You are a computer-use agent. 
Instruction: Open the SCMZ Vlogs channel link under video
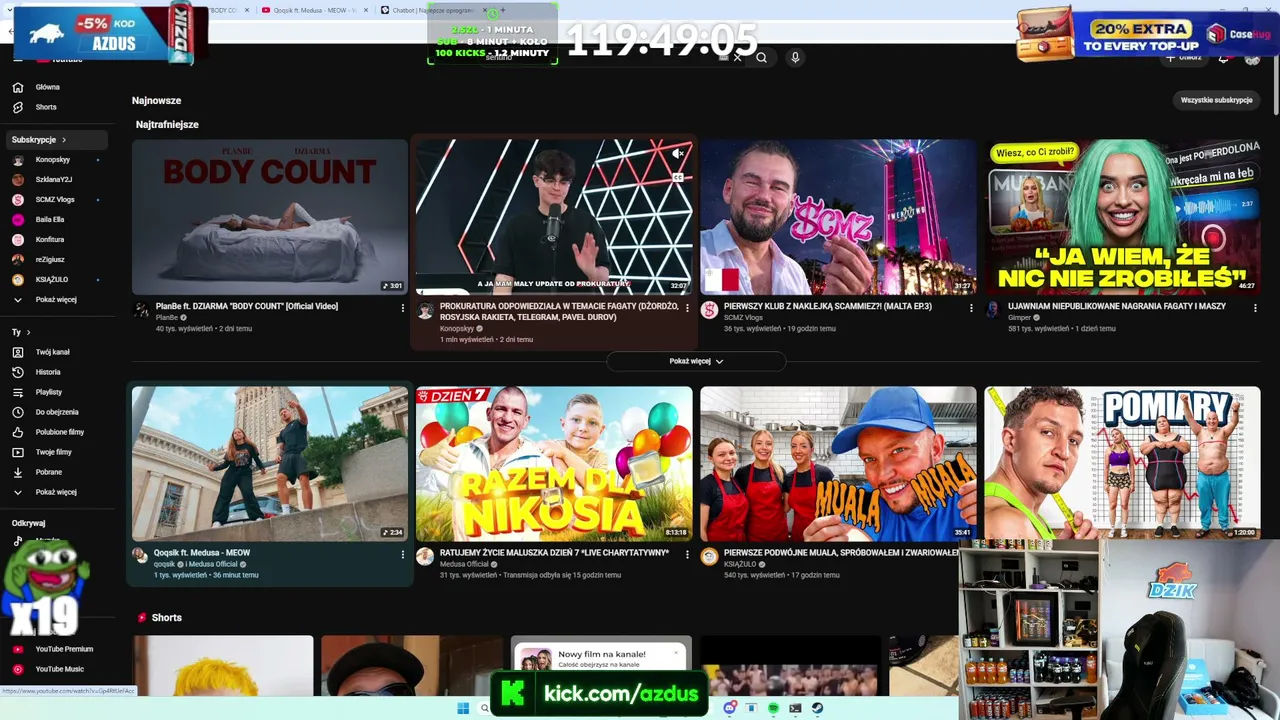(x=742, y=317)
